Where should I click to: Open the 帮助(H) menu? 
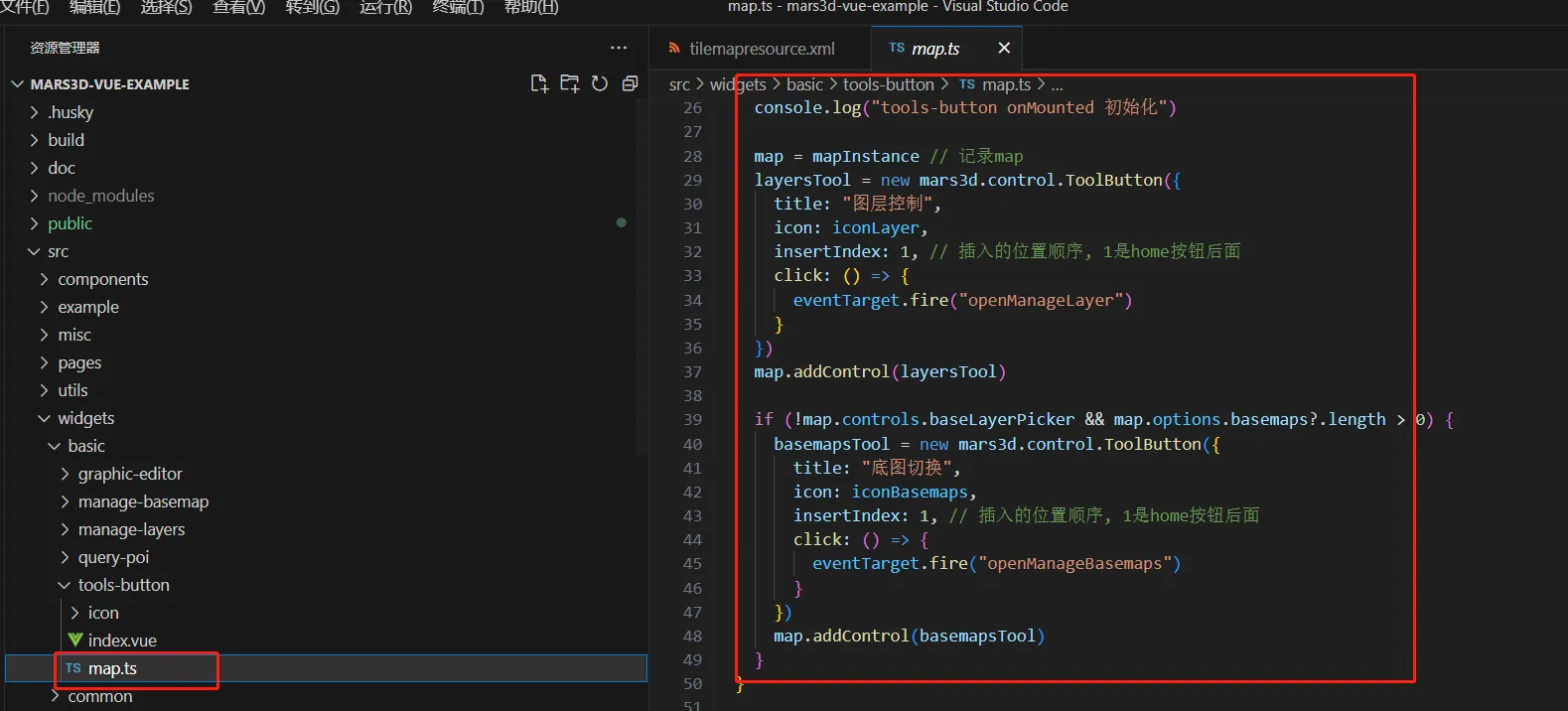[531, 7]
